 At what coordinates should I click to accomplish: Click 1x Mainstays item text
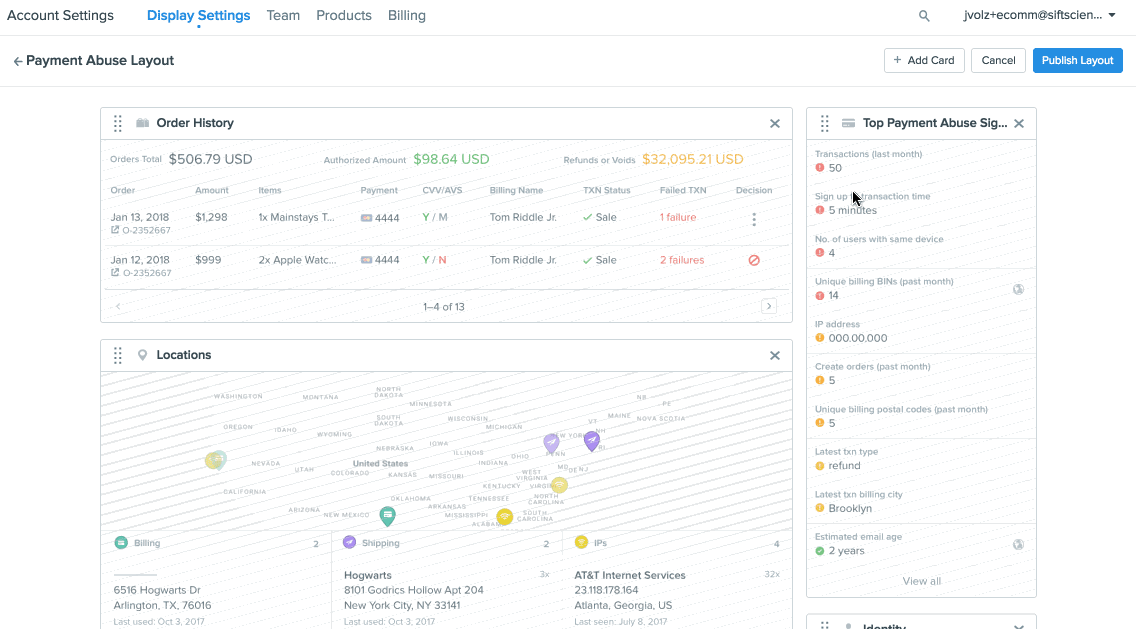(x=296, y=217)
